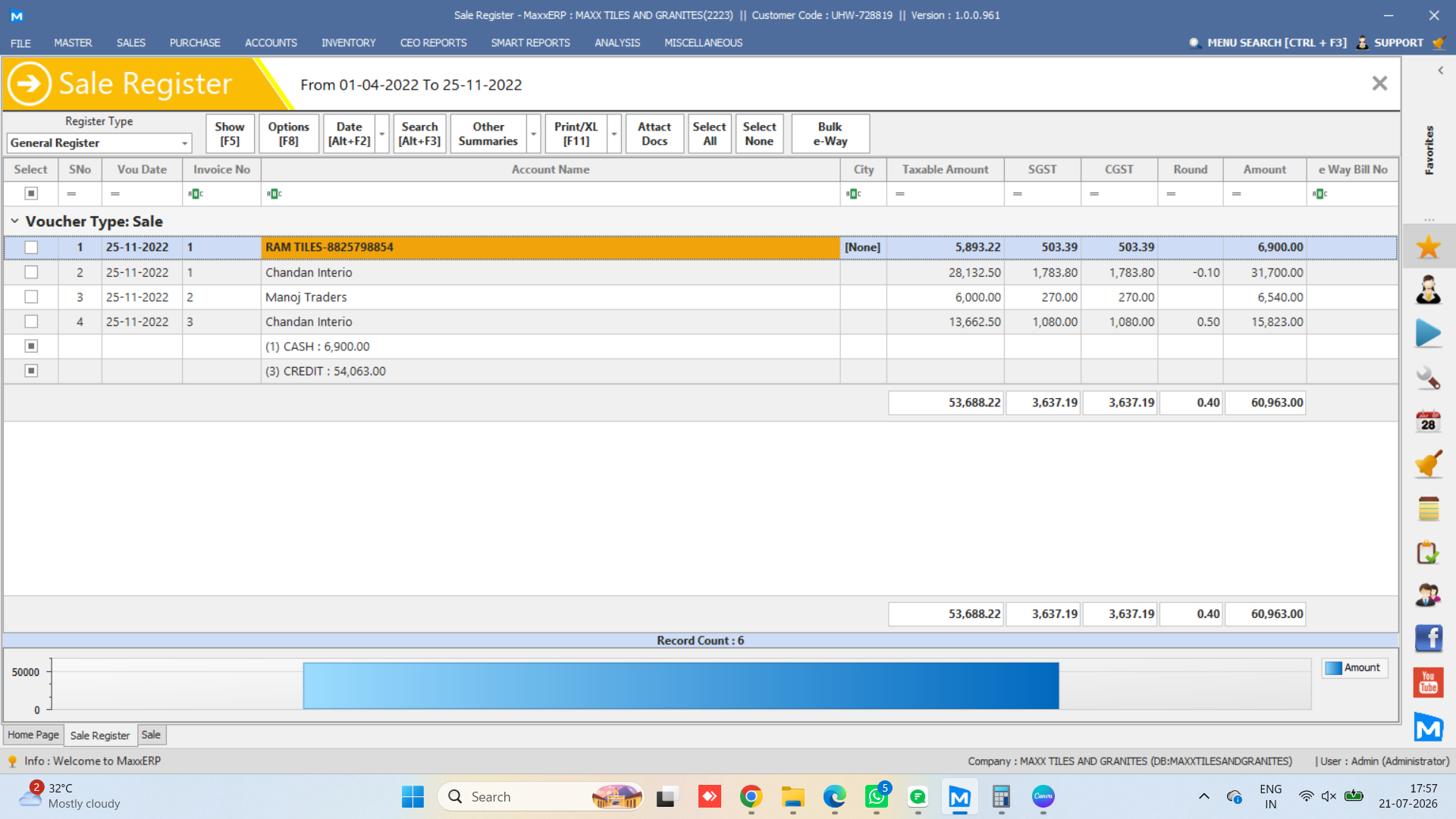Click the blue Maxx logo in sidebar
The width and height of the screenshot is (1456, 819).
(1428, 727)
